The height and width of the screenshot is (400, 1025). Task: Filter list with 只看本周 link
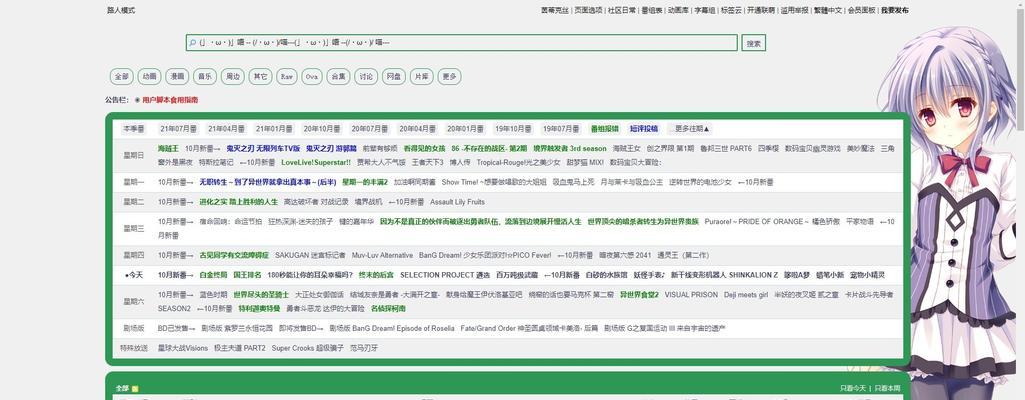[887, 388]
